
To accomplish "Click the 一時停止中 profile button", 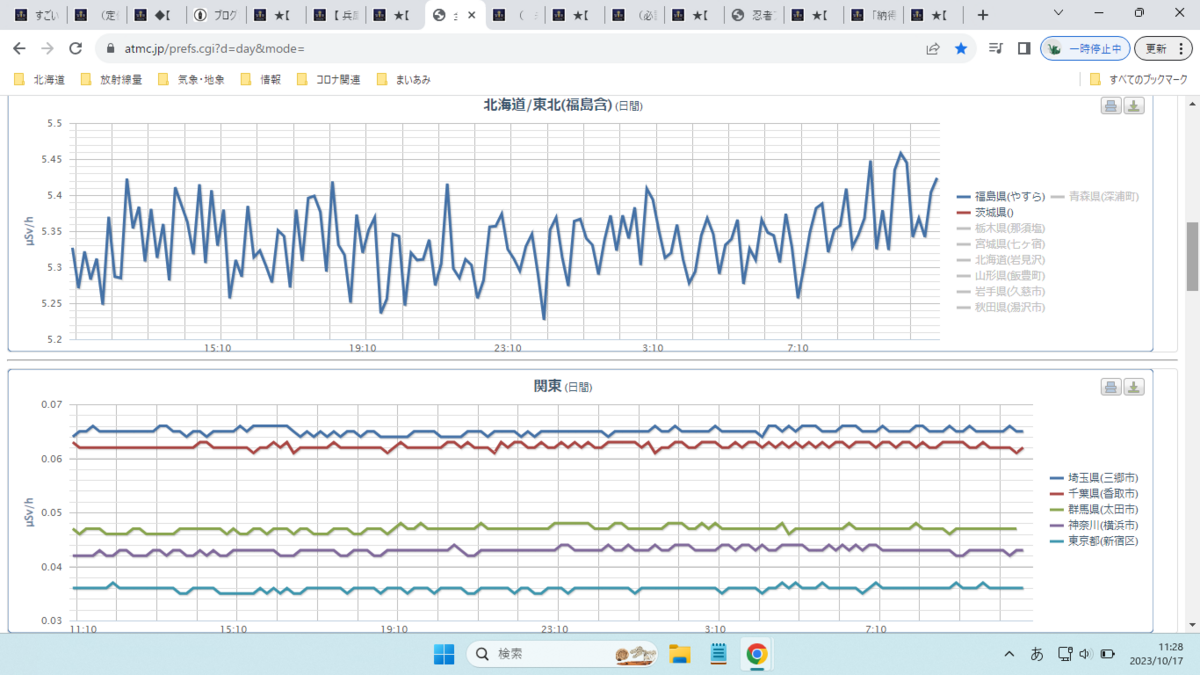I will point(1086,48).
